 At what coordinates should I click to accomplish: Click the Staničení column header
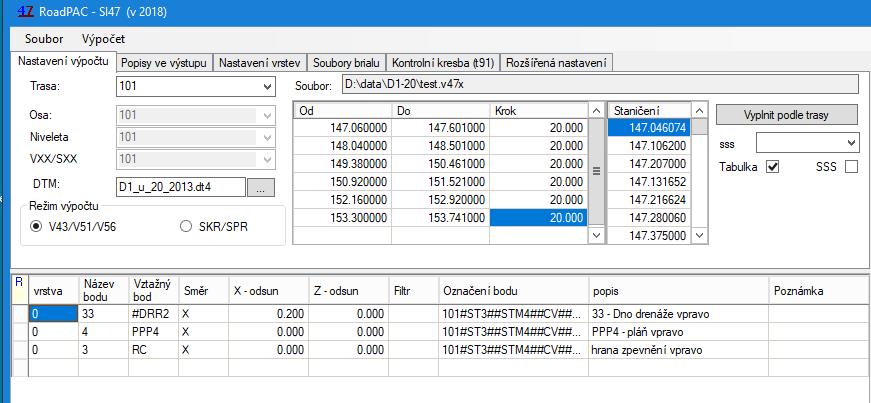point(650,111)
